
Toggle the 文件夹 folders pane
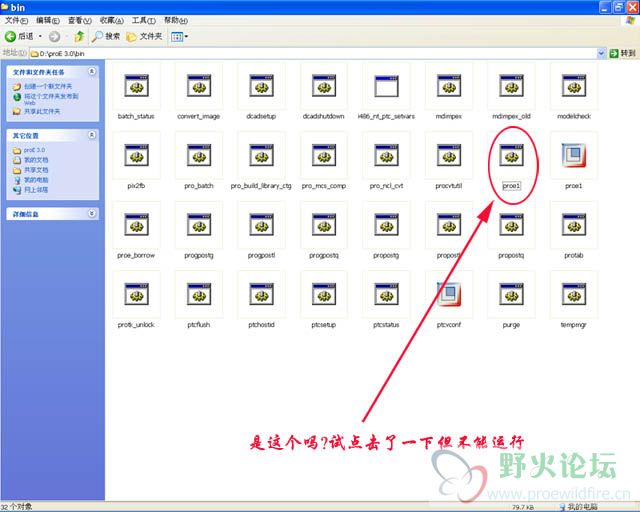[144, 36]
